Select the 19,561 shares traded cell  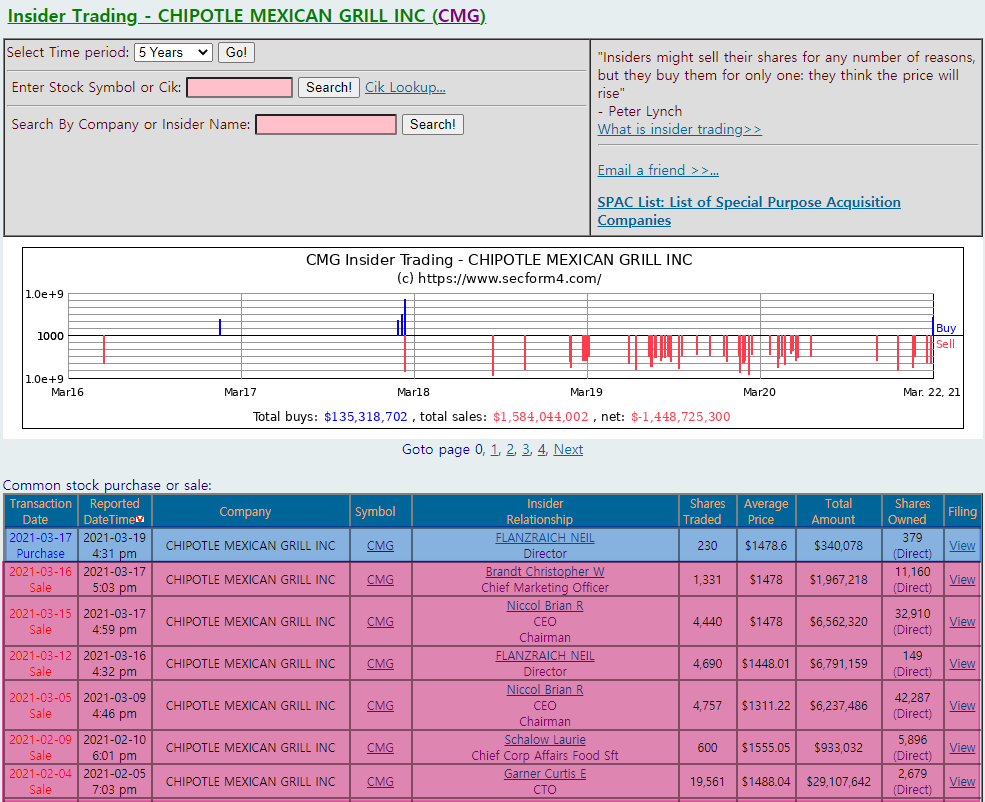click(707, 781)
